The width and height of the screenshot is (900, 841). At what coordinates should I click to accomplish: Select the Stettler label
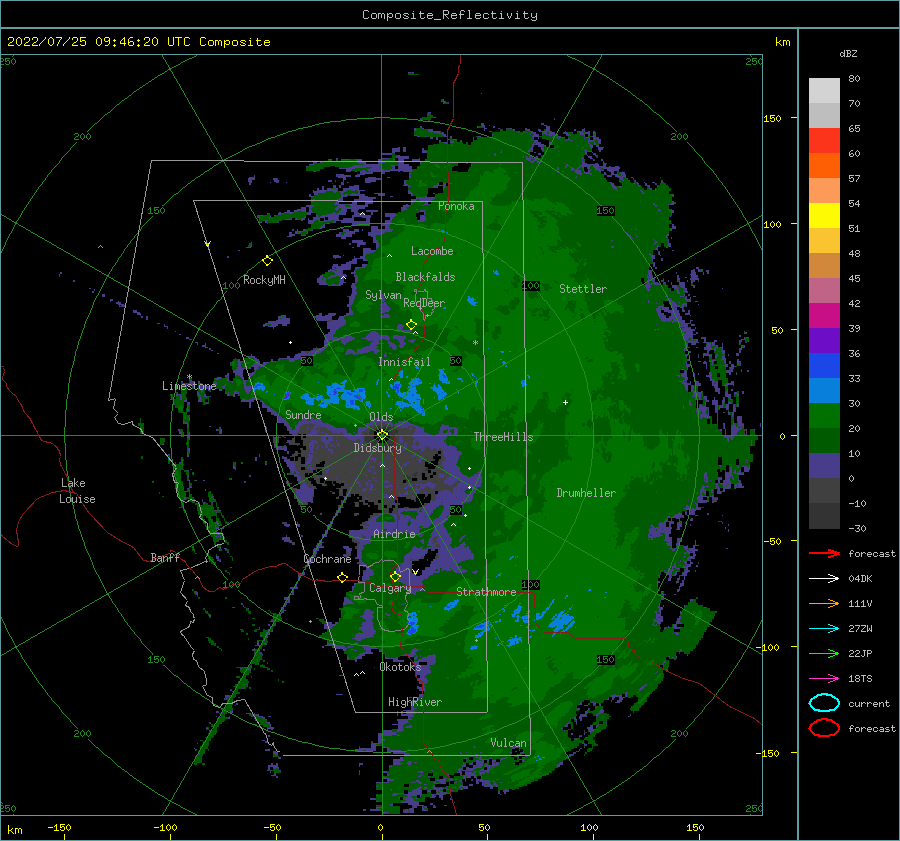(583, 289)
